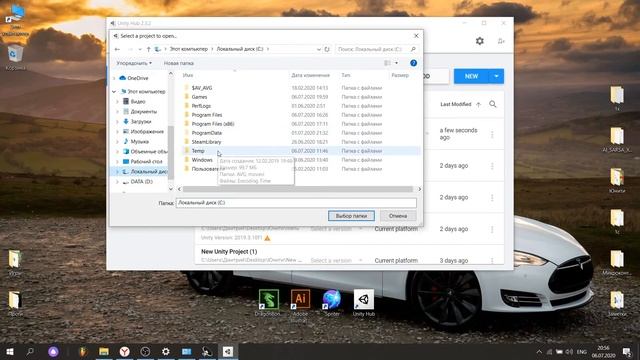Confirm with Выбор папки button
Image resolution: width=640 pixels, height=360 pixels.
[x=351, y=216]
